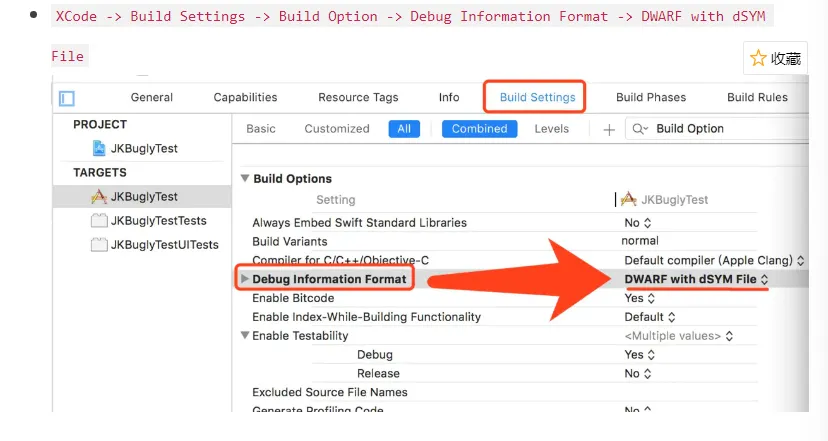The image size is (828, 441).
Task: Select the JKBuglyTest app target
Action: tap(143, 196)
